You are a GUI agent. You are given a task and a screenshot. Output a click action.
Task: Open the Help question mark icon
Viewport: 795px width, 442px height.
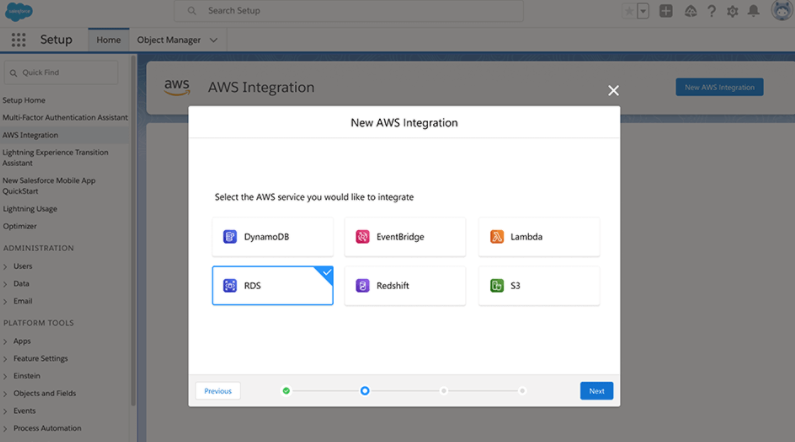click(x=711, y=11)
